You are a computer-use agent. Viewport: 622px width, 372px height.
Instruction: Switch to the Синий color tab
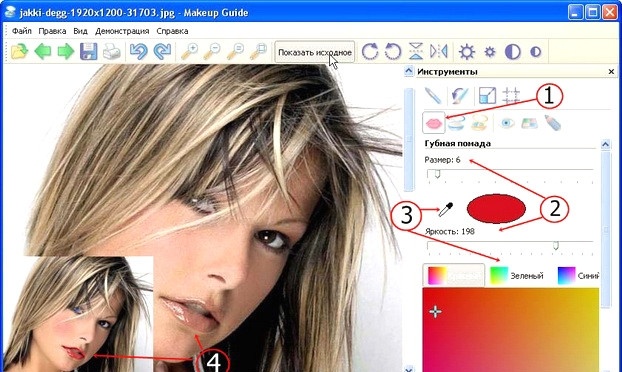point(578,276)
